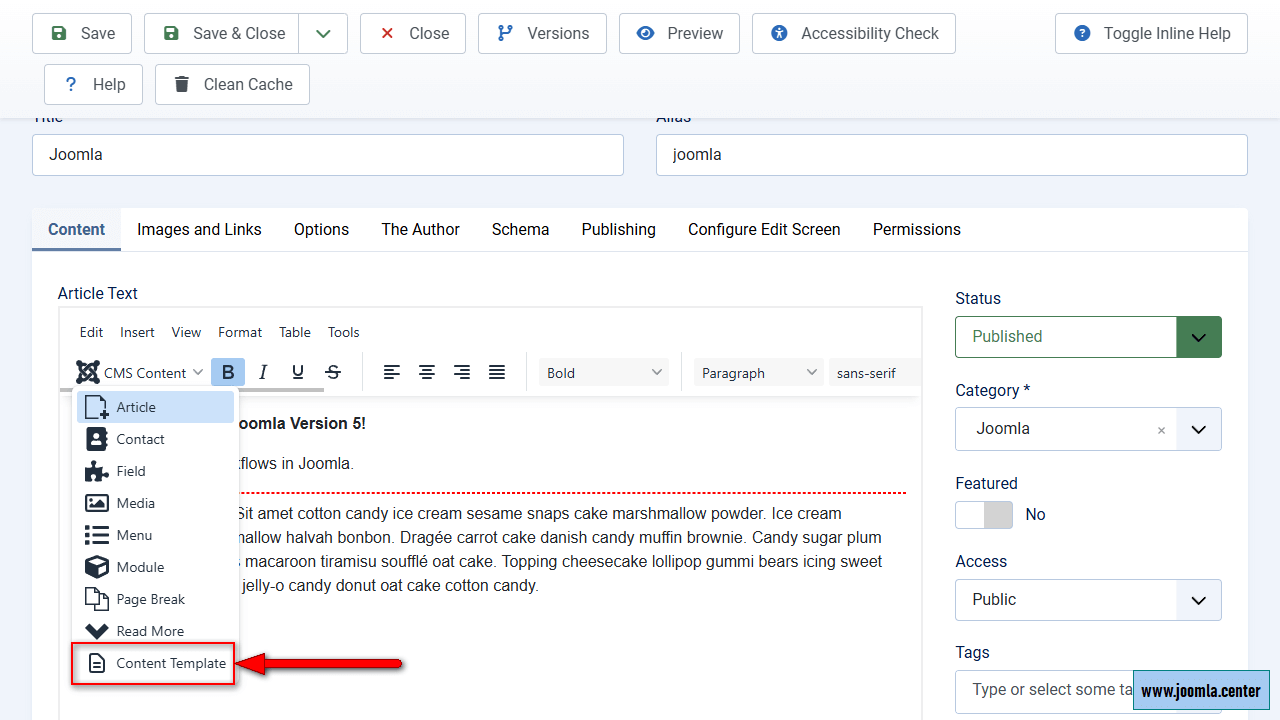Click the Strikethrough formatting icon

(333, 373)
